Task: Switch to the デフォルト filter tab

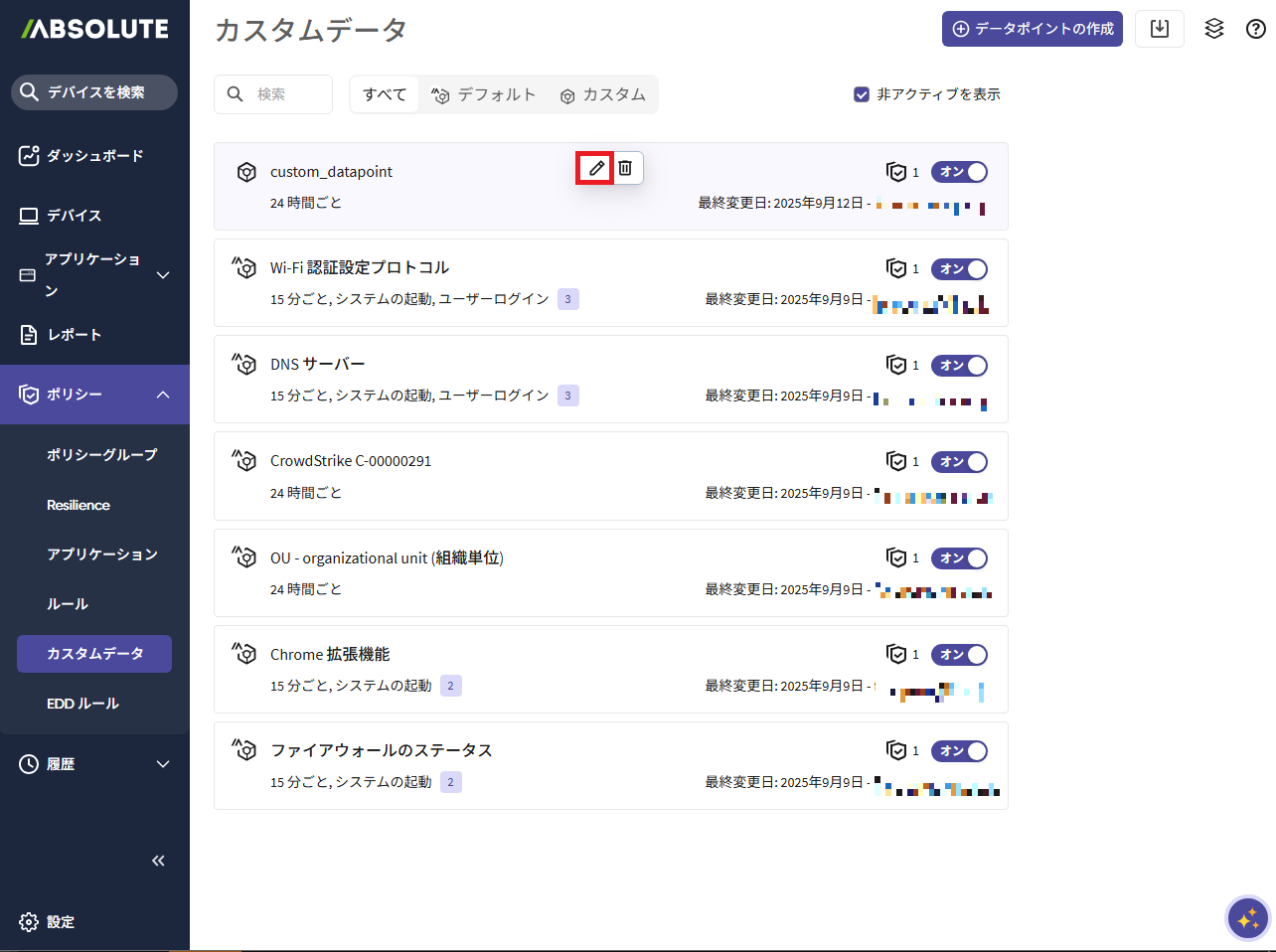Action: 484,94
